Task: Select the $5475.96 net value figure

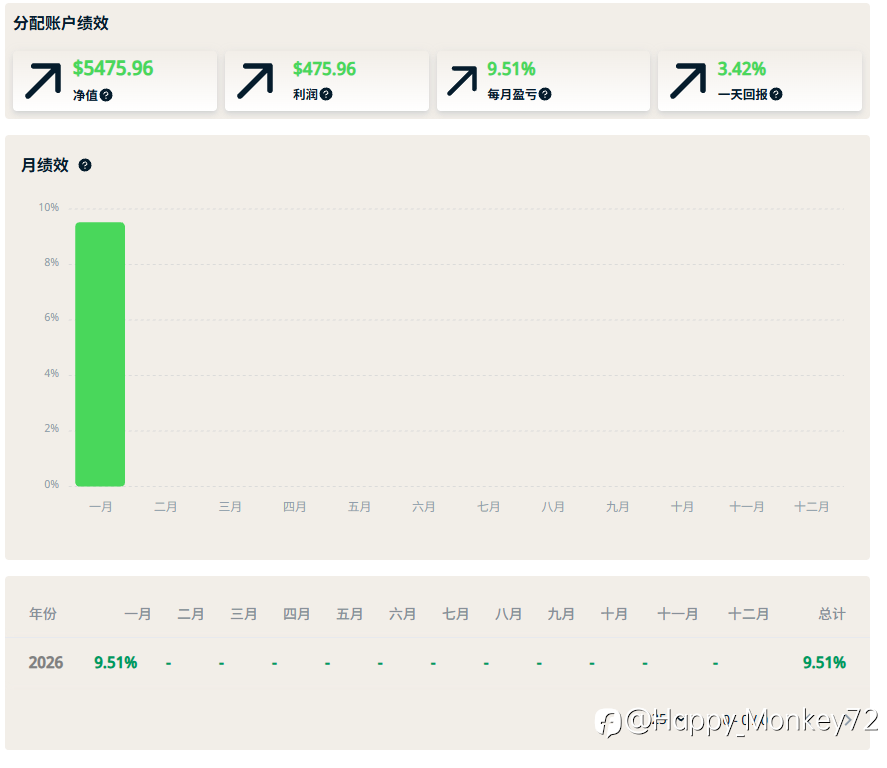Action: click(113, 69)
